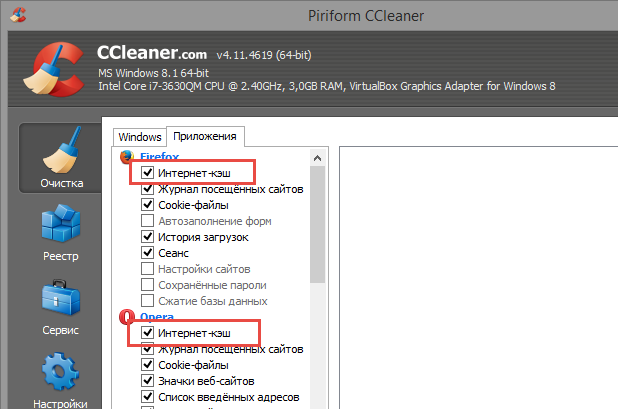The height and width of the screenshot is (409, 618).
Task: Enable Сжатие базы данных checkbox
Action: [x=147, y=301]
